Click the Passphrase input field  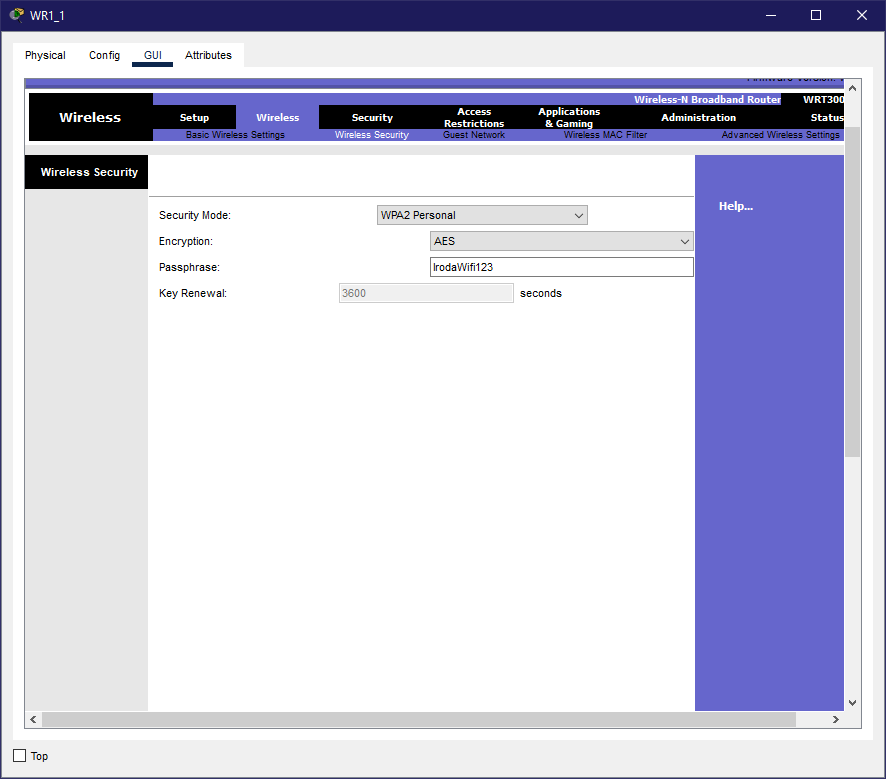(561, 267)
